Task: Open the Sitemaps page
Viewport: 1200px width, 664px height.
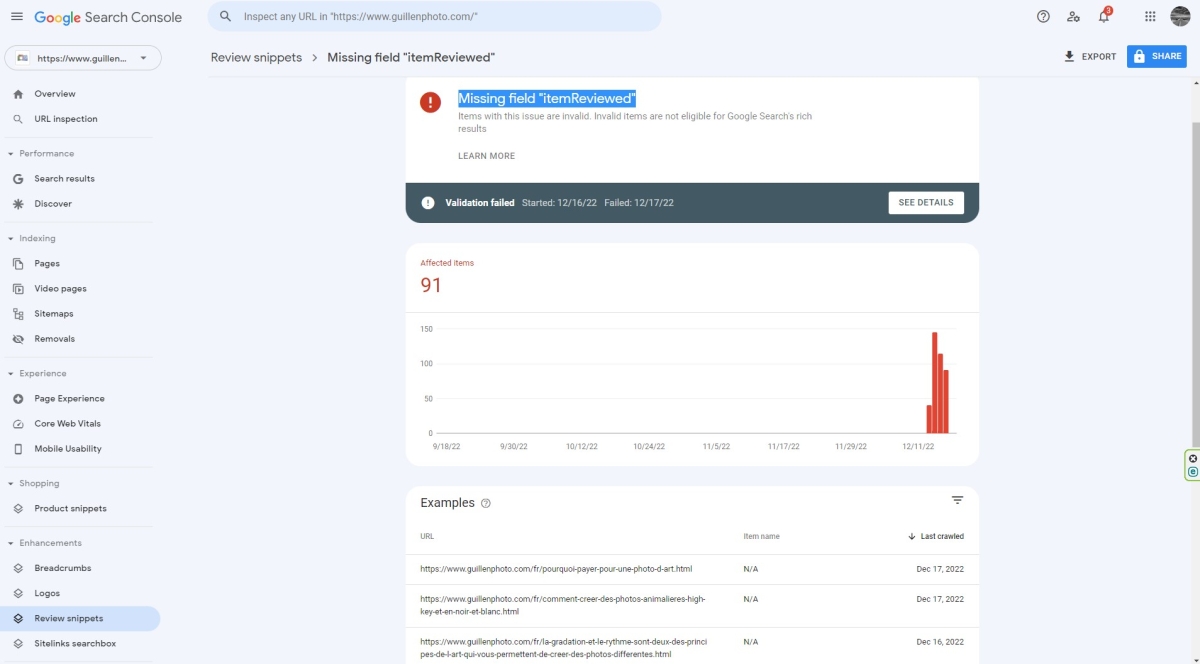Action: point(54,314)
